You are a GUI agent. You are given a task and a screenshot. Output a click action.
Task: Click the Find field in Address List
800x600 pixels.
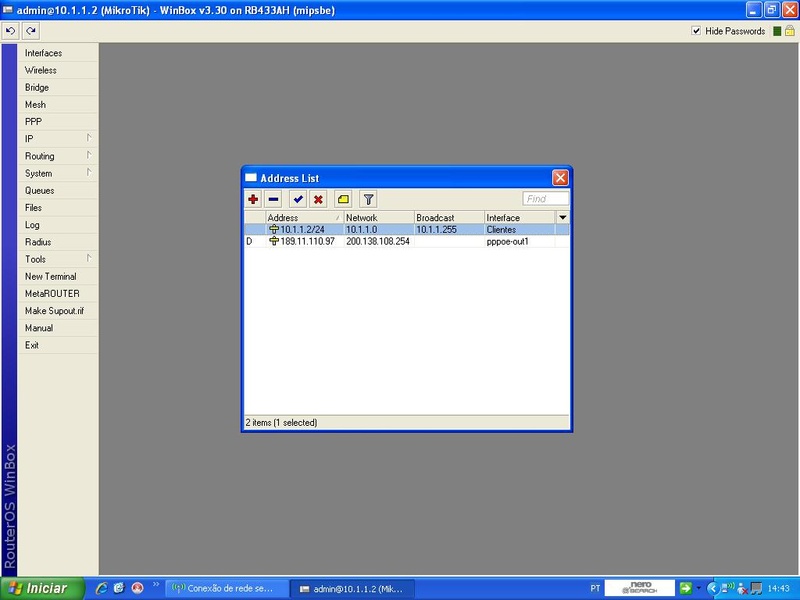click(x=545, y=198)
